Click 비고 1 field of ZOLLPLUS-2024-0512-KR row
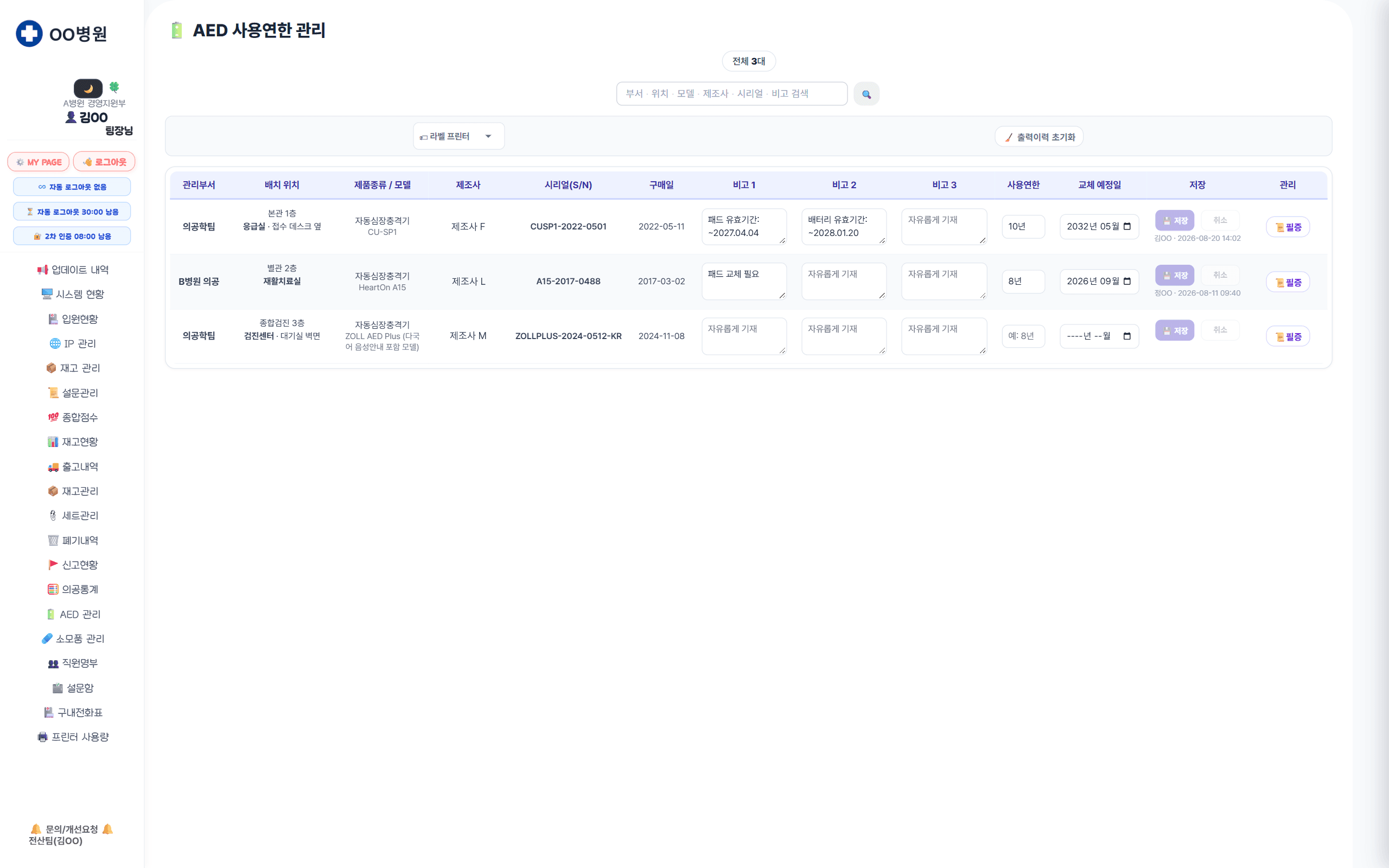1389x868 pixels. coord(744,336)
